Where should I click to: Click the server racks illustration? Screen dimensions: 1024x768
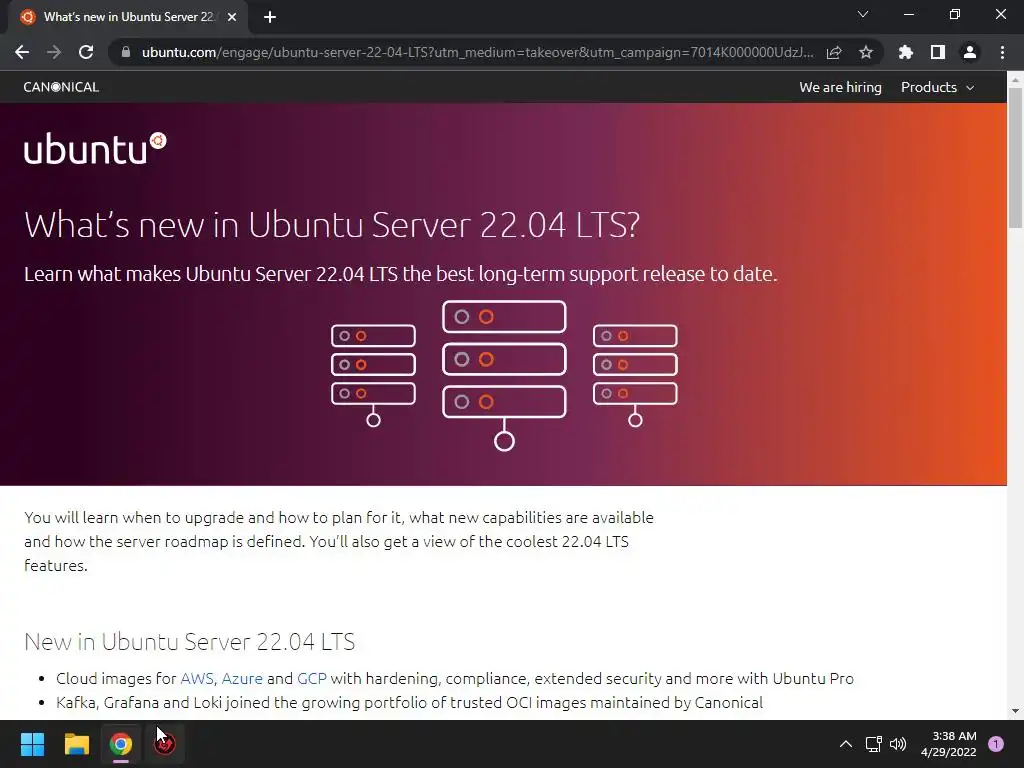click(504, 376)
